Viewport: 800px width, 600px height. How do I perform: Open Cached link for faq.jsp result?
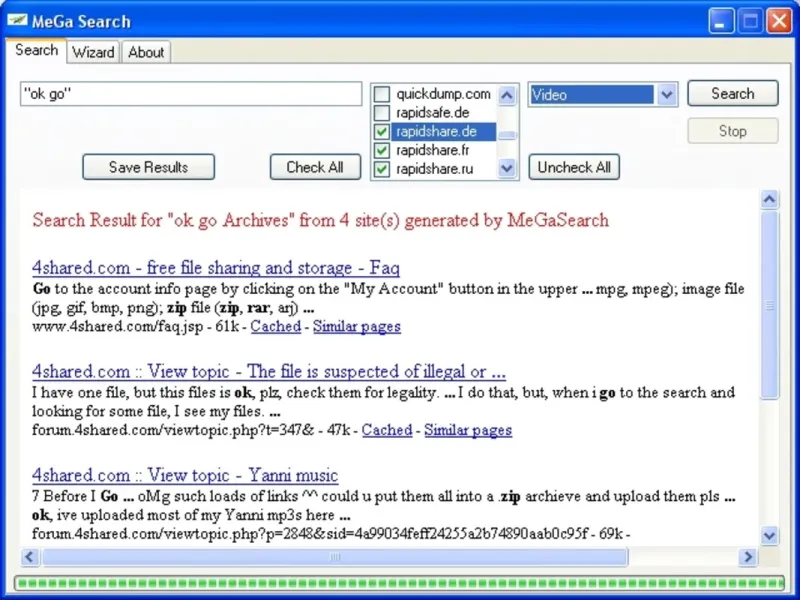(276, 326)
